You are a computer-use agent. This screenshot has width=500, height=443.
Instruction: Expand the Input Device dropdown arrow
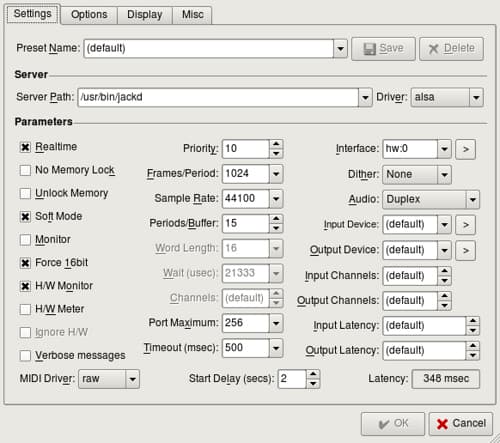coord(444,224)
